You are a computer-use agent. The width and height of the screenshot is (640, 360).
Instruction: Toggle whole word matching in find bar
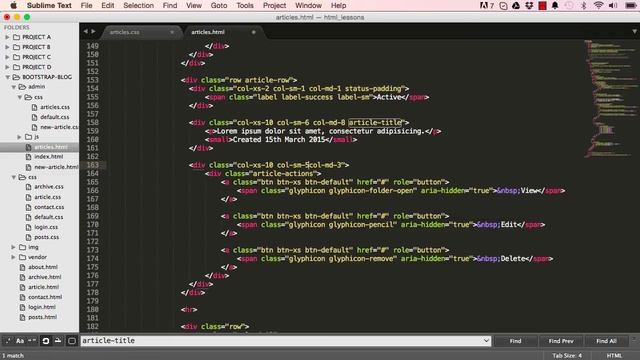(x=32, y=340)
